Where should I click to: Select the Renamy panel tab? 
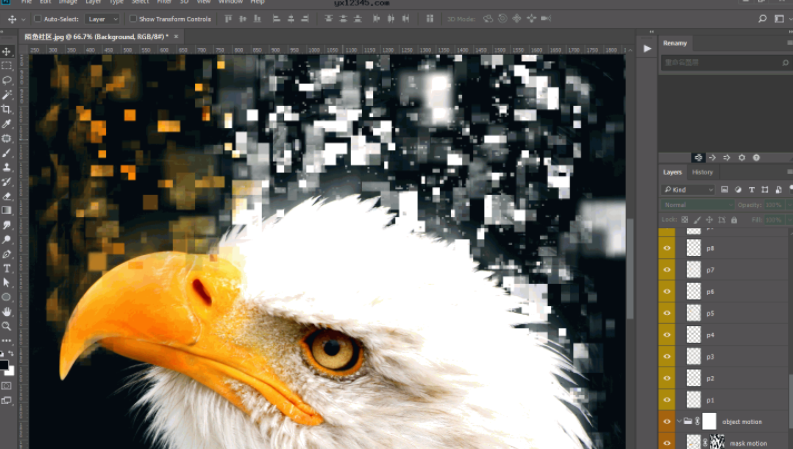pyautogui.click(x=675, y=43)
